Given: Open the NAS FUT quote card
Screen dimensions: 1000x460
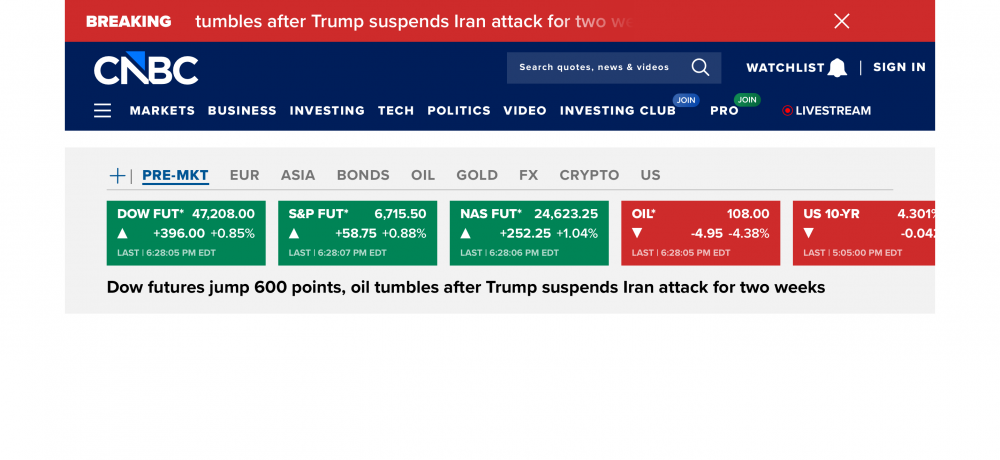Looking at the screenshot, I should click(x=529, y=233).
